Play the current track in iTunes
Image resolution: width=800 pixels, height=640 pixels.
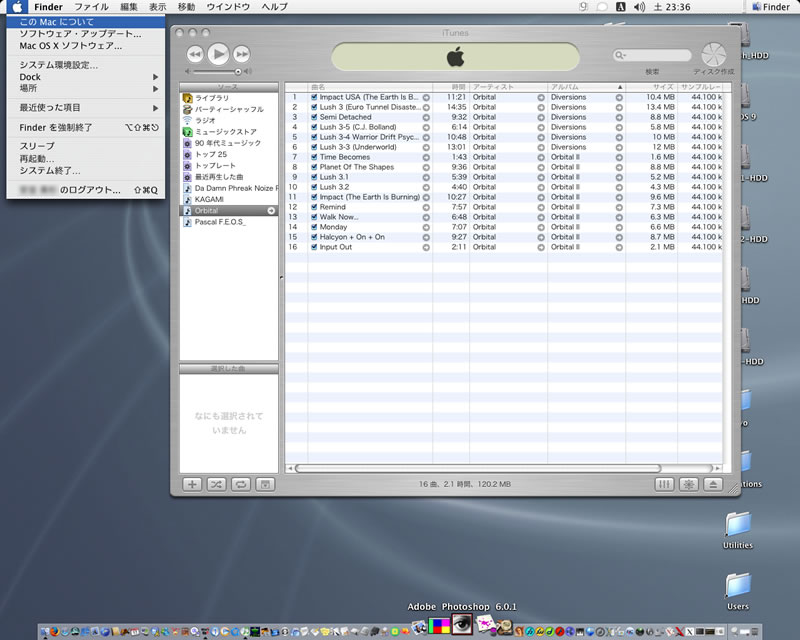tap(218, 54)
